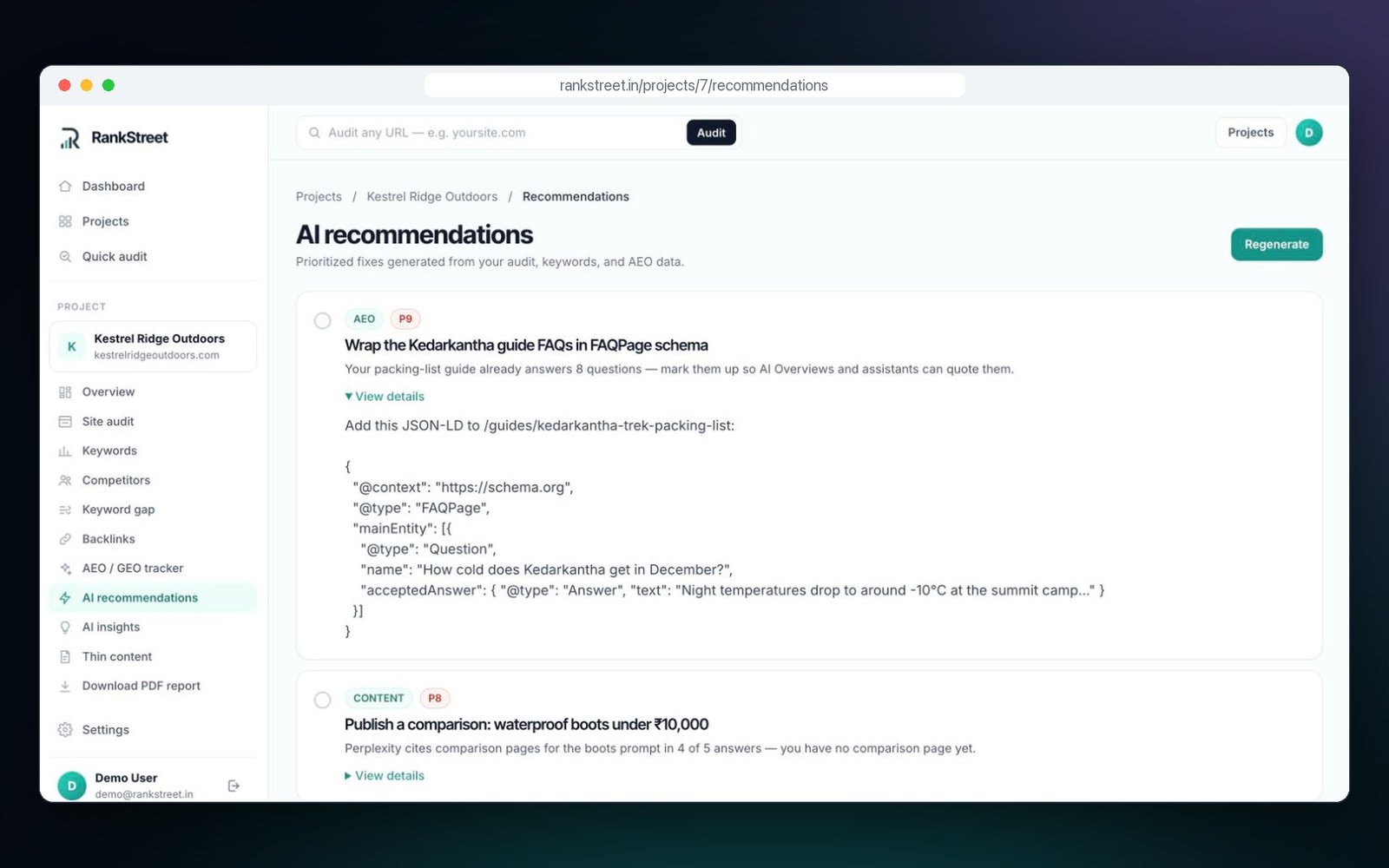Click the browser address bar URL
This screenshot has width=1389, height=868.
coord(694,85)
